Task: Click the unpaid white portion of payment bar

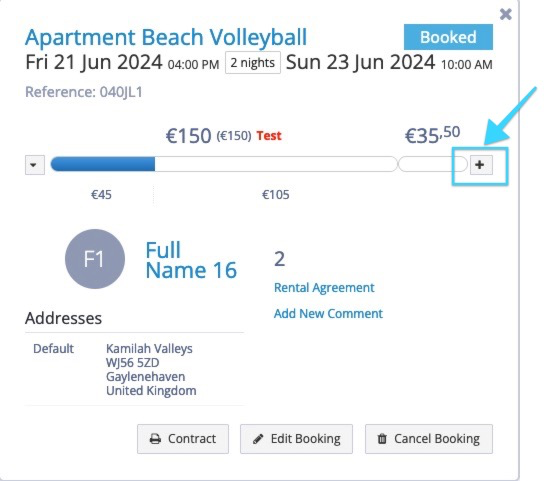Action: (276, 164)
